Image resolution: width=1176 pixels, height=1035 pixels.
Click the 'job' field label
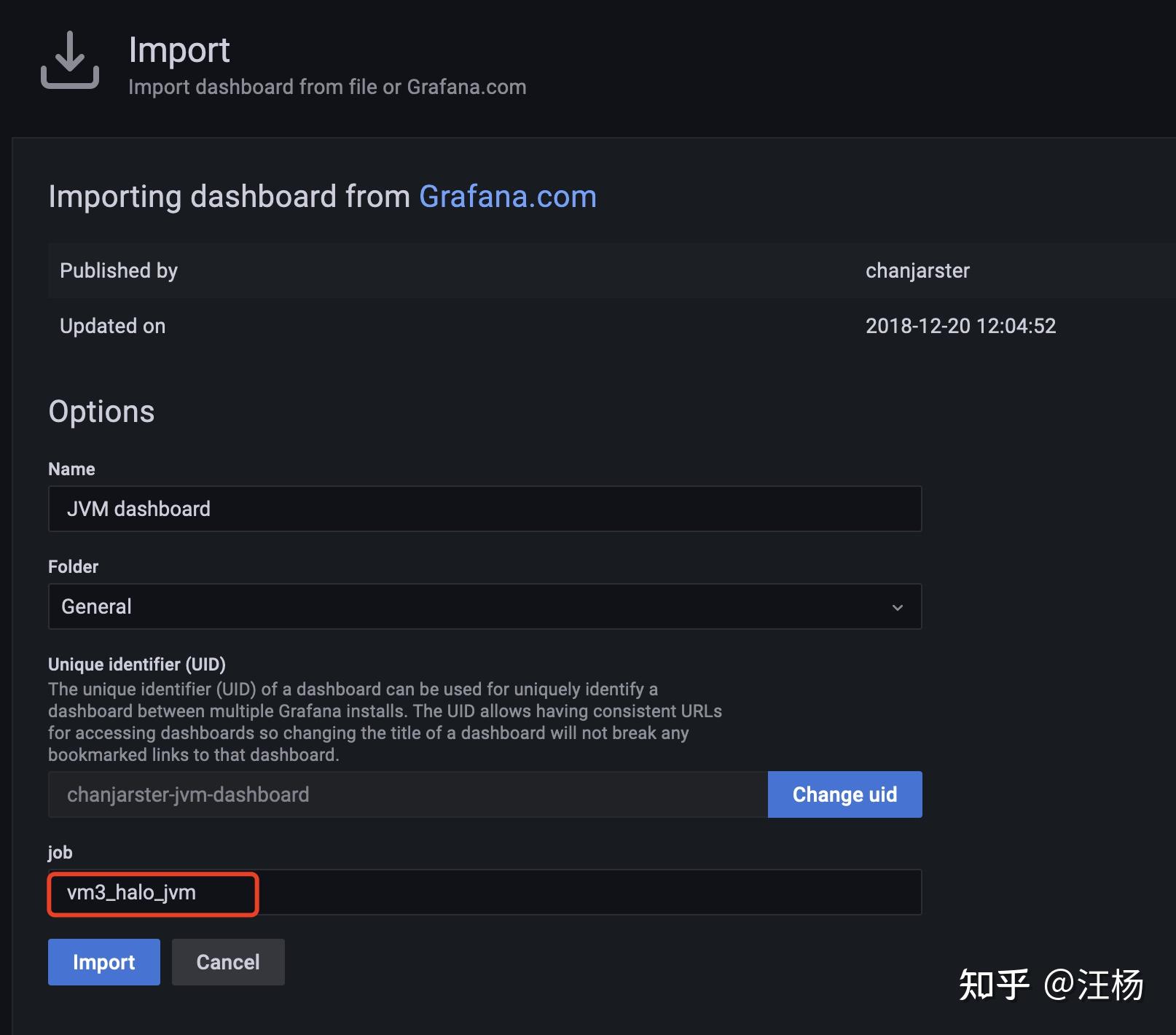tap(60, 852)
